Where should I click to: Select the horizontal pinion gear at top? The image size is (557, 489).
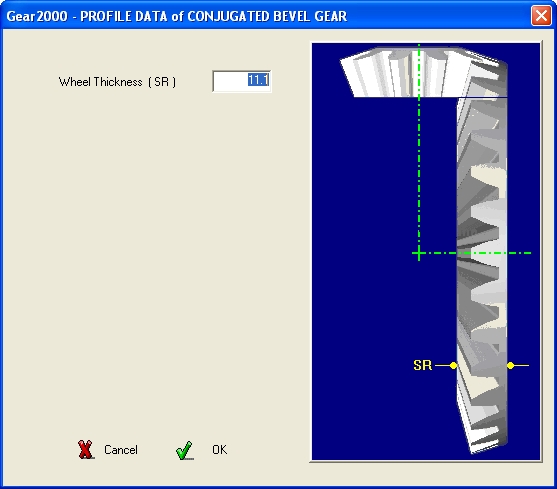423,72
